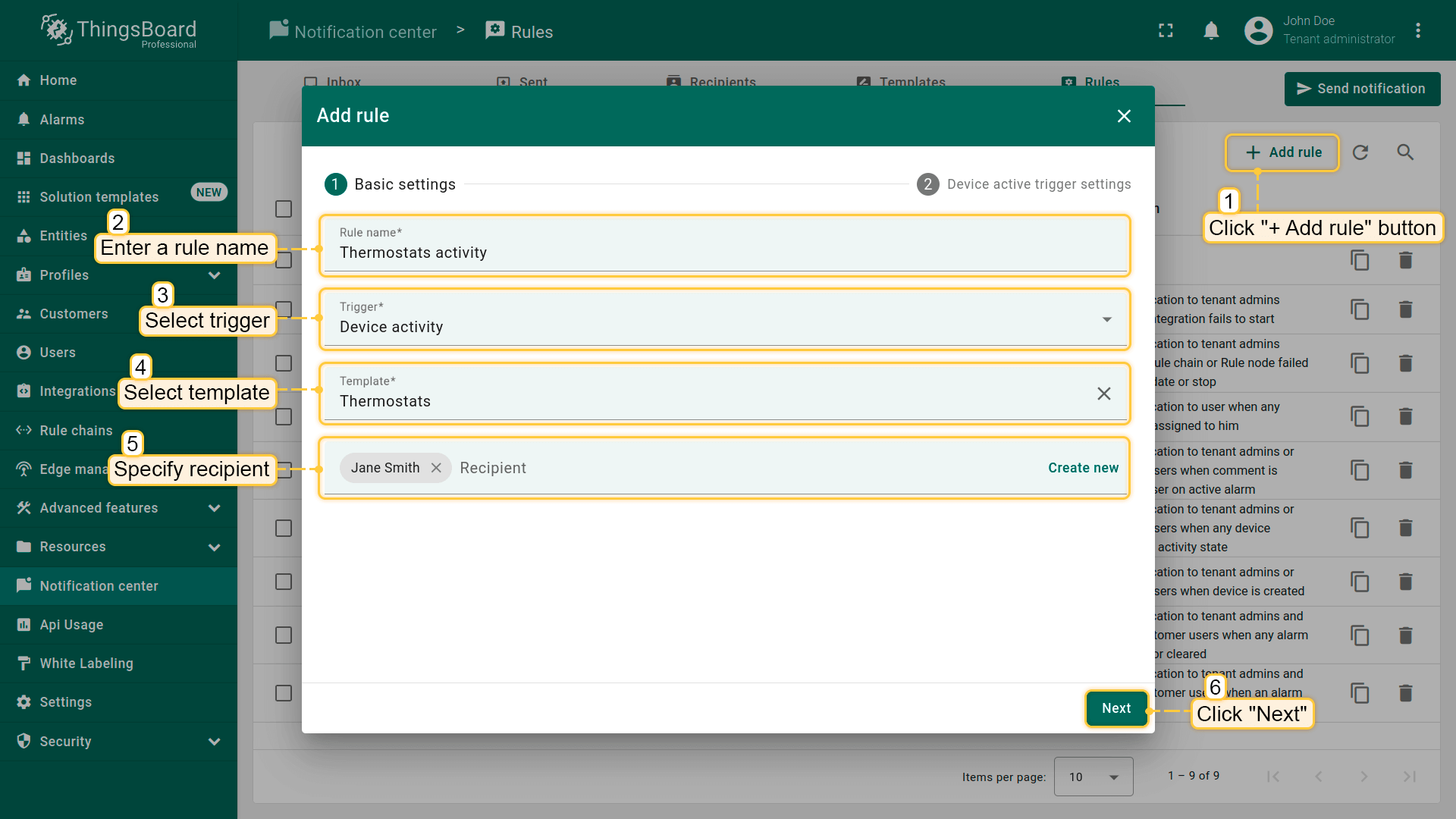
Task: Click Create new recipient link
Action: pos(1083,468)
